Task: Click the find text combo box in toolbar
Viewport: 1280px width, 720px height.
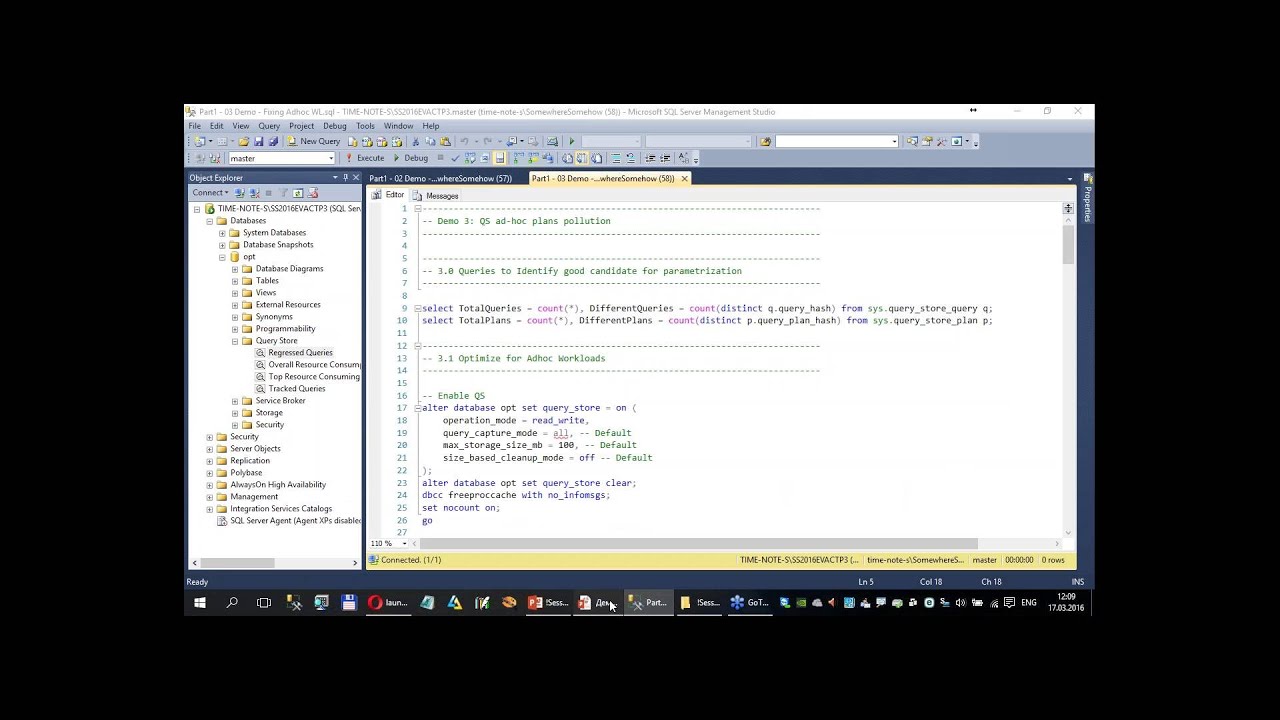Action: click(x=837, y=142)
